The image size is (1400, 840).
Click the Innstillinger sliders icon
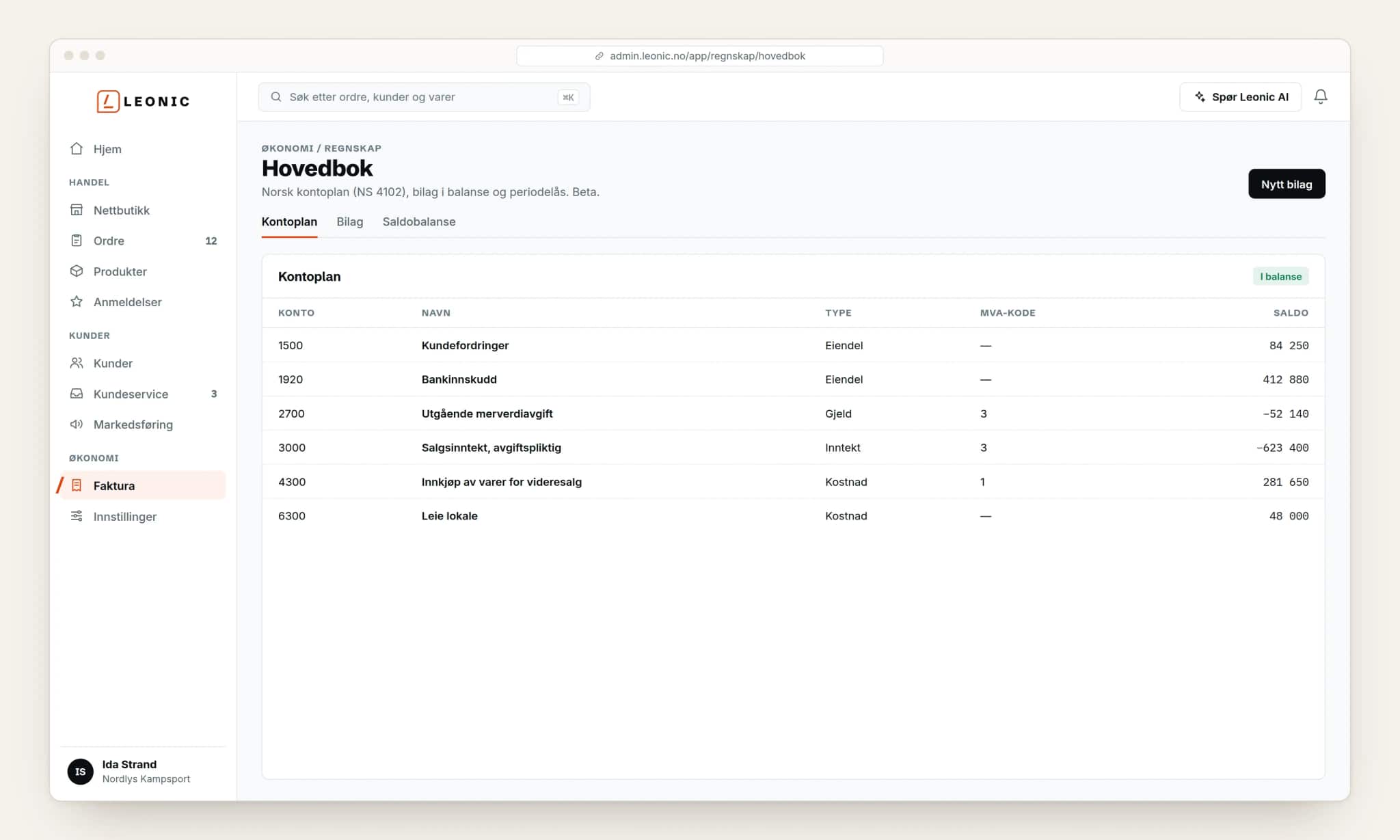coord(77,516)
